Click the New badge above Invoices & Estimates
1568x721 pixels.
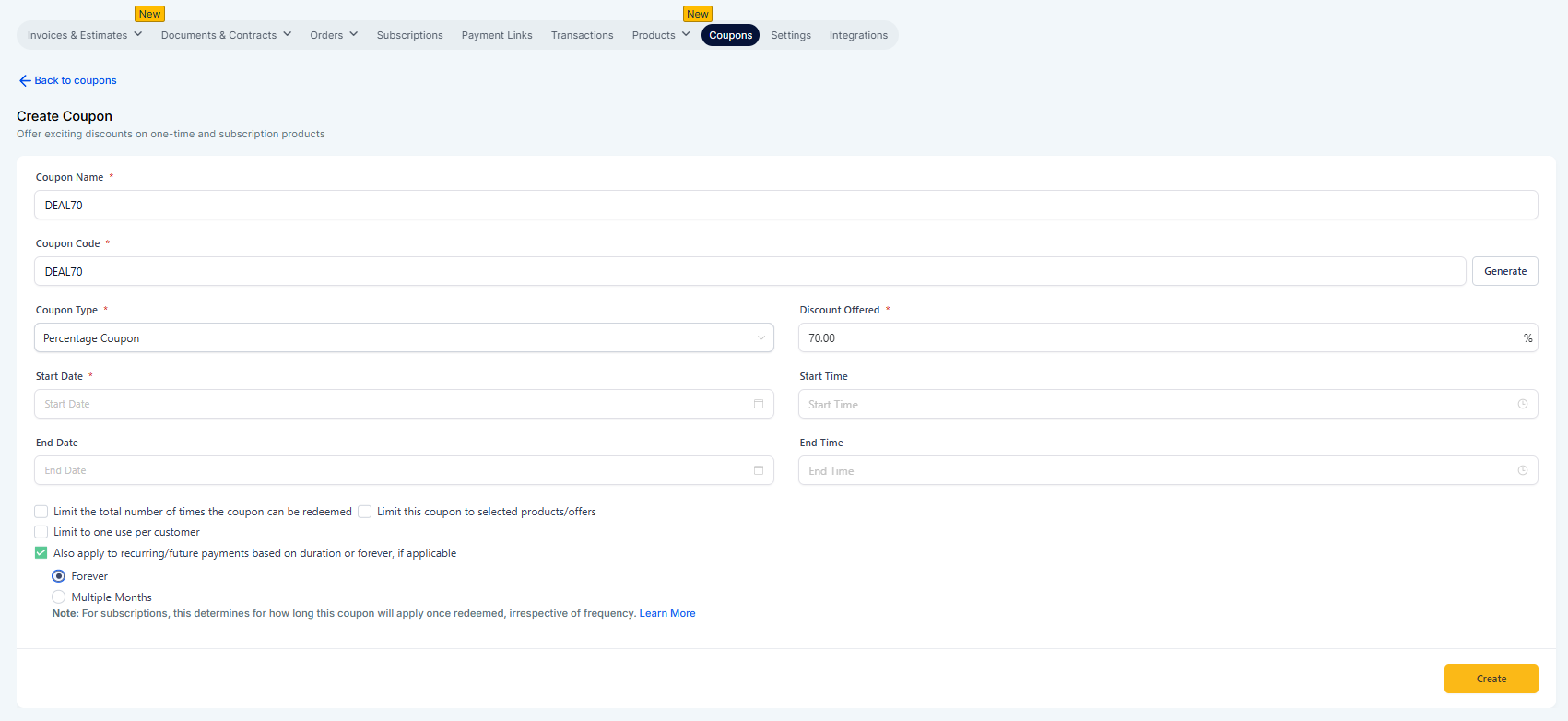click(x=149, y=14)
